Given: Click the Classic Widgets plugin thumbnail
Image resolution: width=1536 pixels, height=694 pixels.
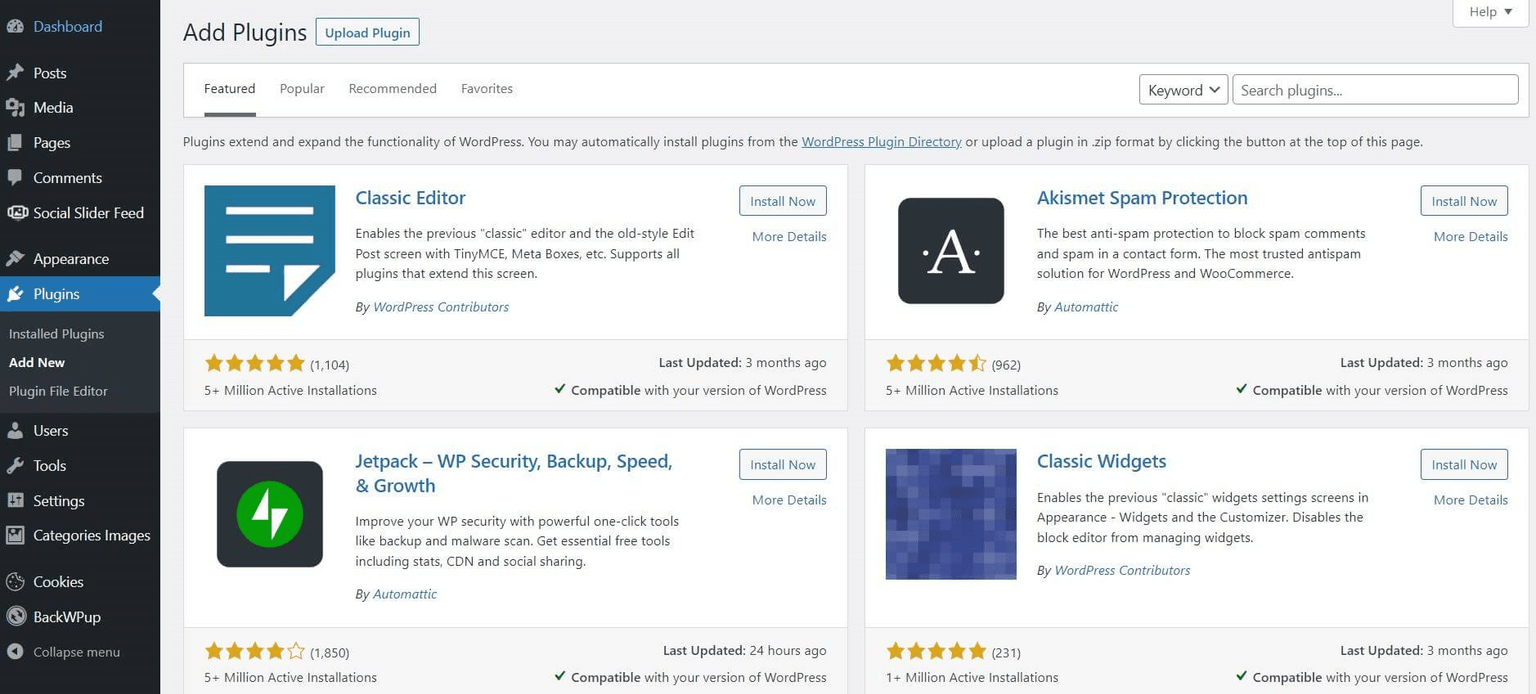Looking at the screenshot, I should (x=950, y=514).
